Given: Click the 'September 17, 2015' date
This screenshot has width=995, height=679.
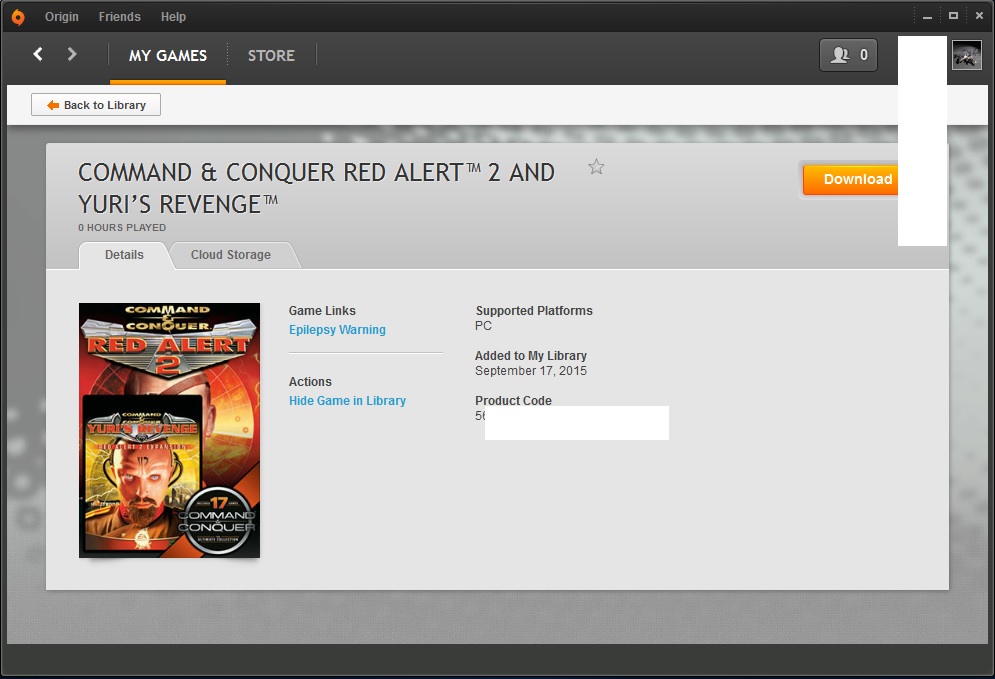Looking at the screenshot, I should click(530, 371).
